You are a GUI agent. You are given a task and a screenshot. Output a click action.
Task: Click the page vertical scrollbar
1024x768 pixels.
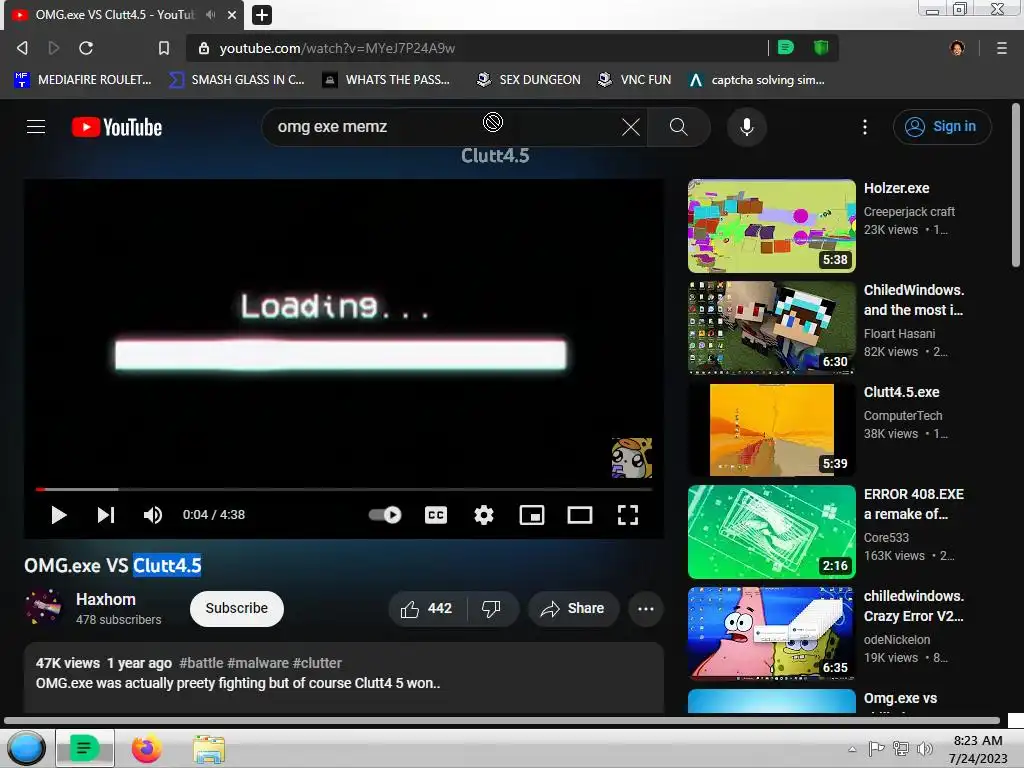1016,185
